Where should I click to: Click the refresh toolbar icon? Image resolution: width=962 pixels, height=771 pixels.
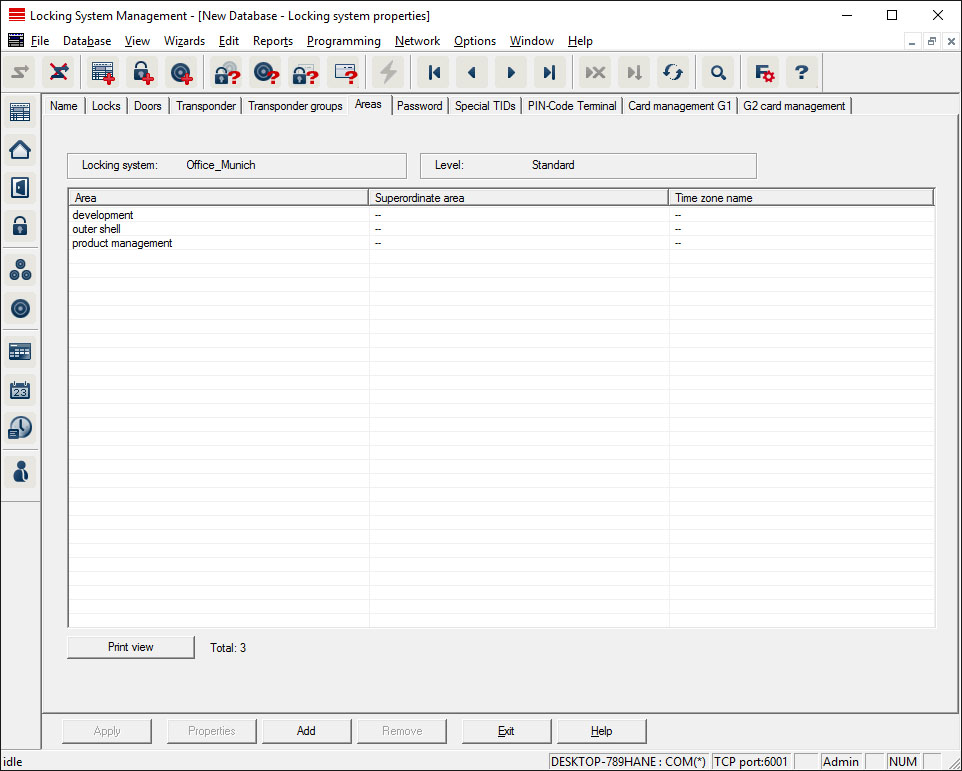point(673,73)
